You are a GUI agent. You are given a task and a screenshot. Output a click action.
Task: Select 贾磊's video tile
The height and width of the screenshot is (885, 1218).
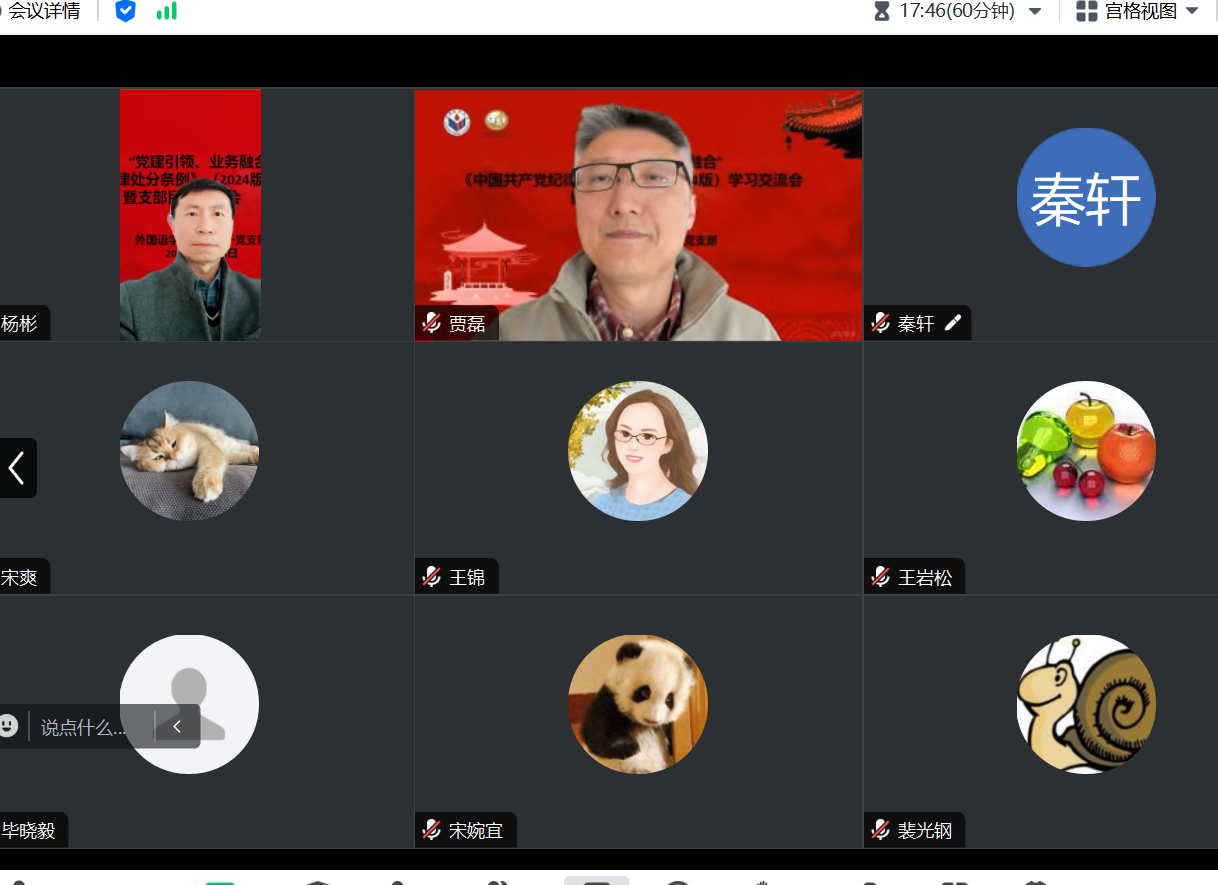click(638, 215)
